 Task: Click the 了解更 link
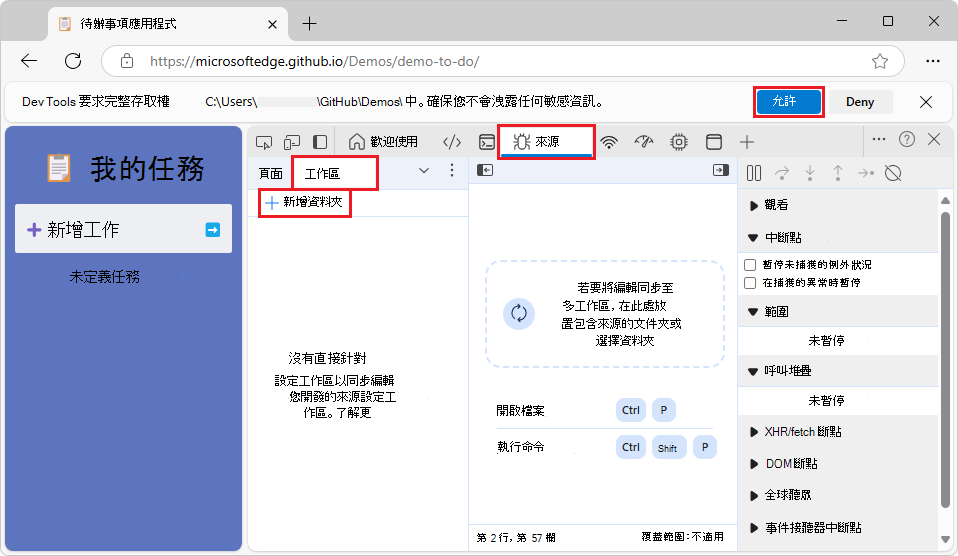pos(354,413)
